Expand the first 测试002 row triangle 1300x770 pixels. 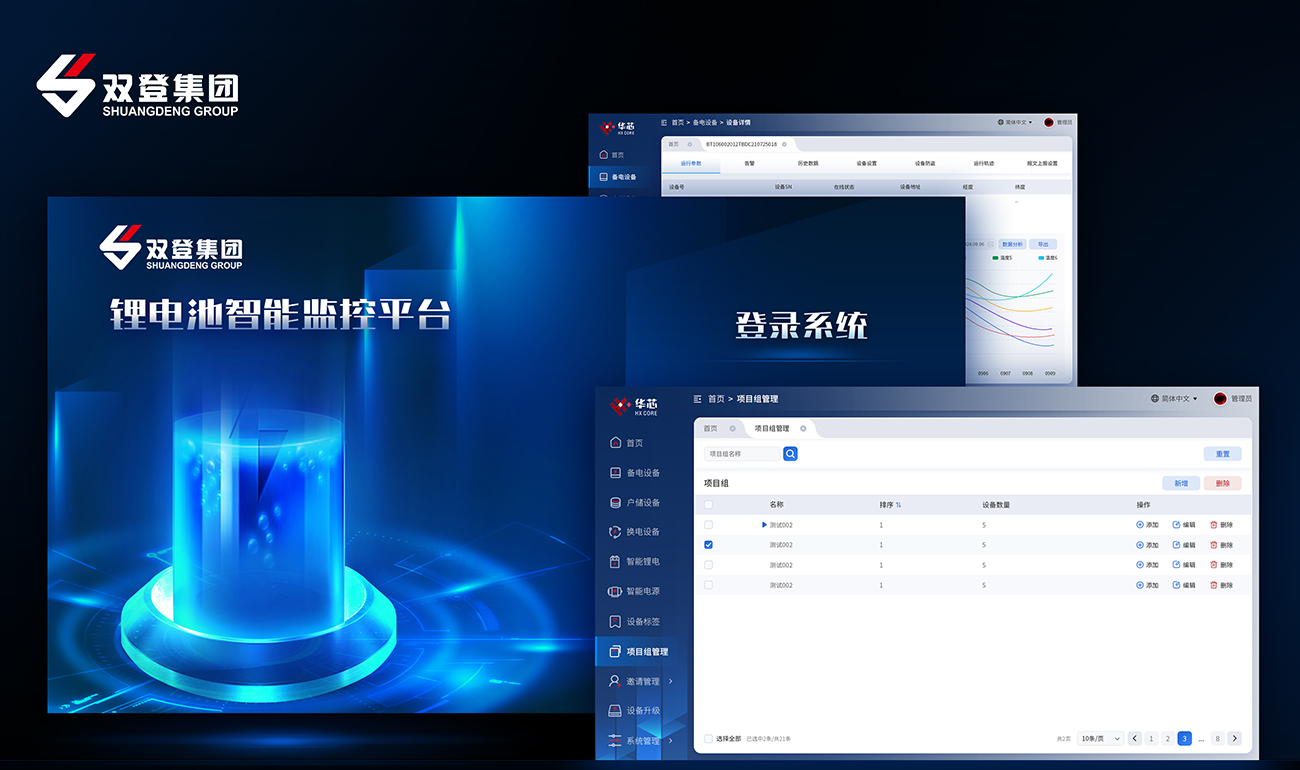(x=764, y=525)
